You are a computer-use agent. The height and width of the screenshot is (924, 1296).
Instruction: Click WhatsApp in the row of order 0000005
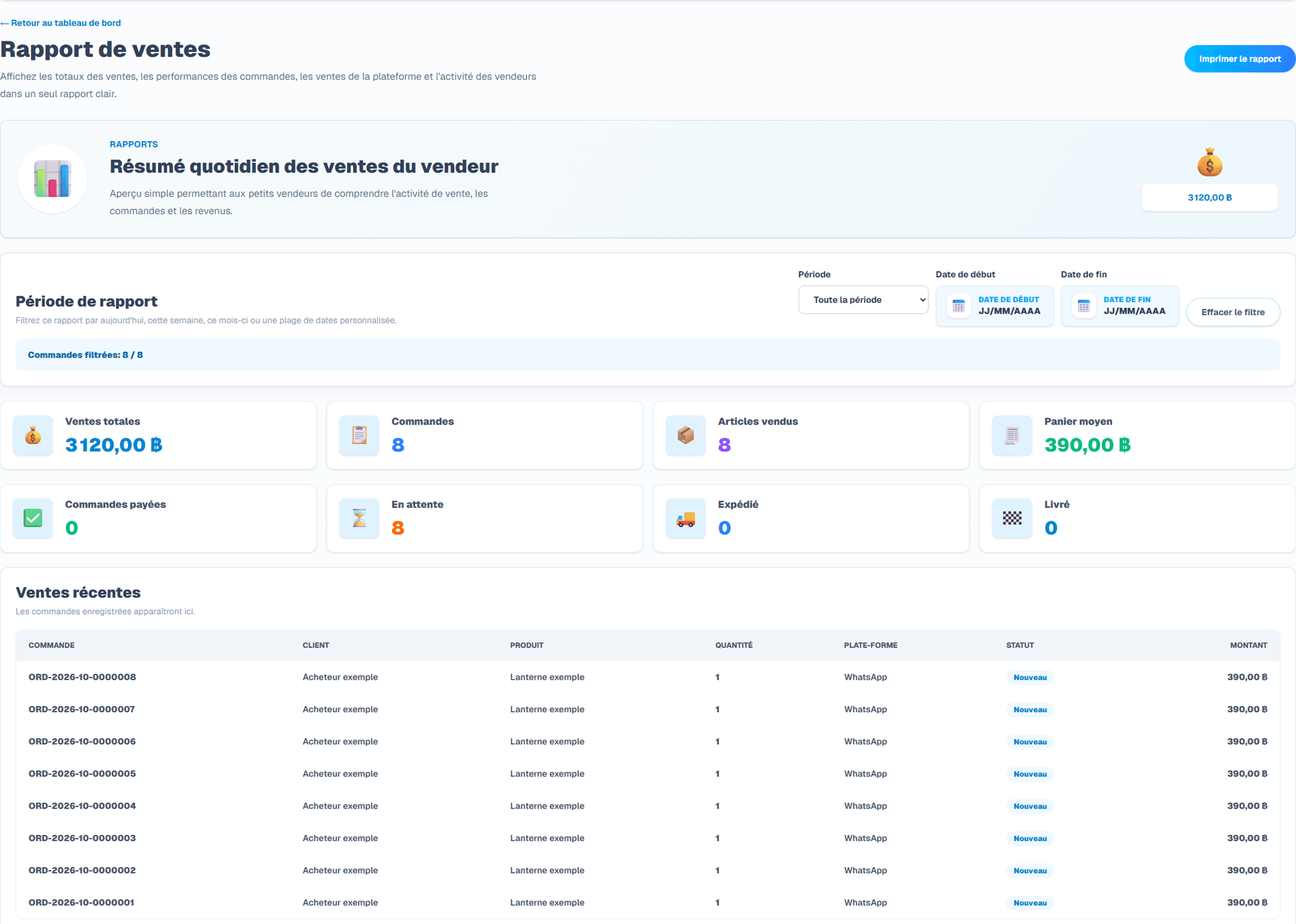[865, 773]
